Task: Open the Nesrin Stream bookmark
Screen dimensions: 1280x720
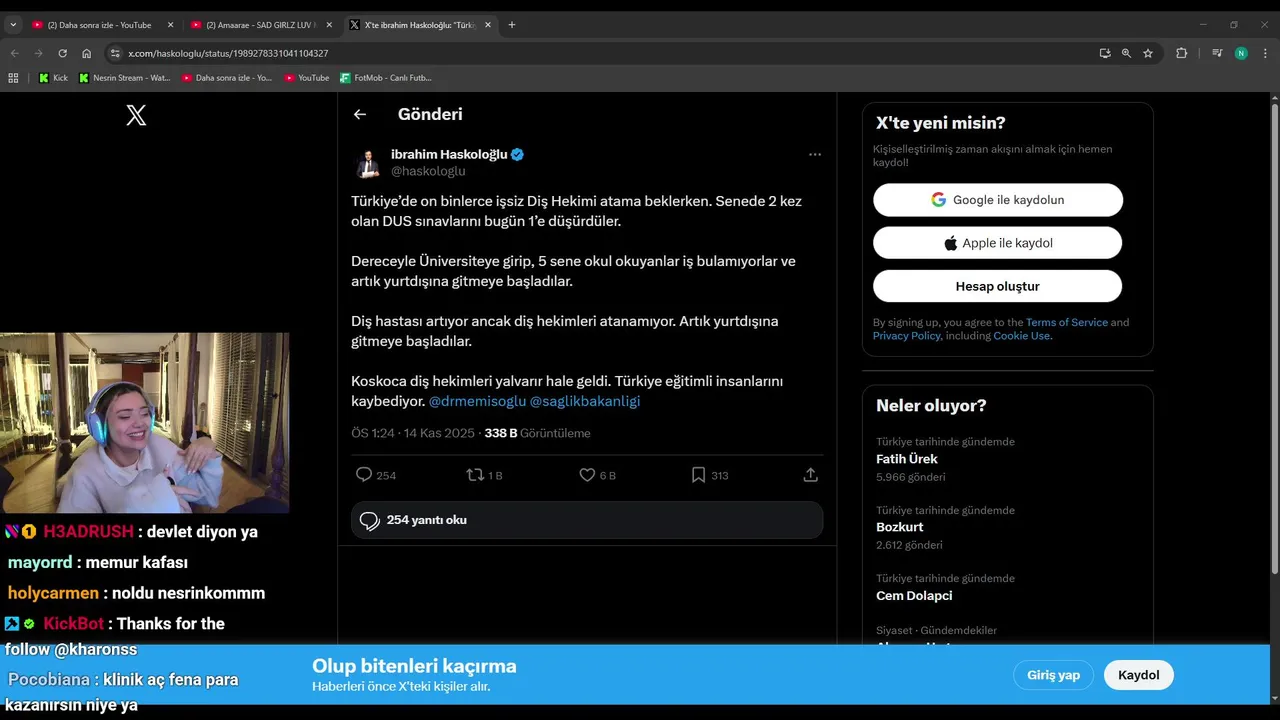Action: (x=125, y=77)
